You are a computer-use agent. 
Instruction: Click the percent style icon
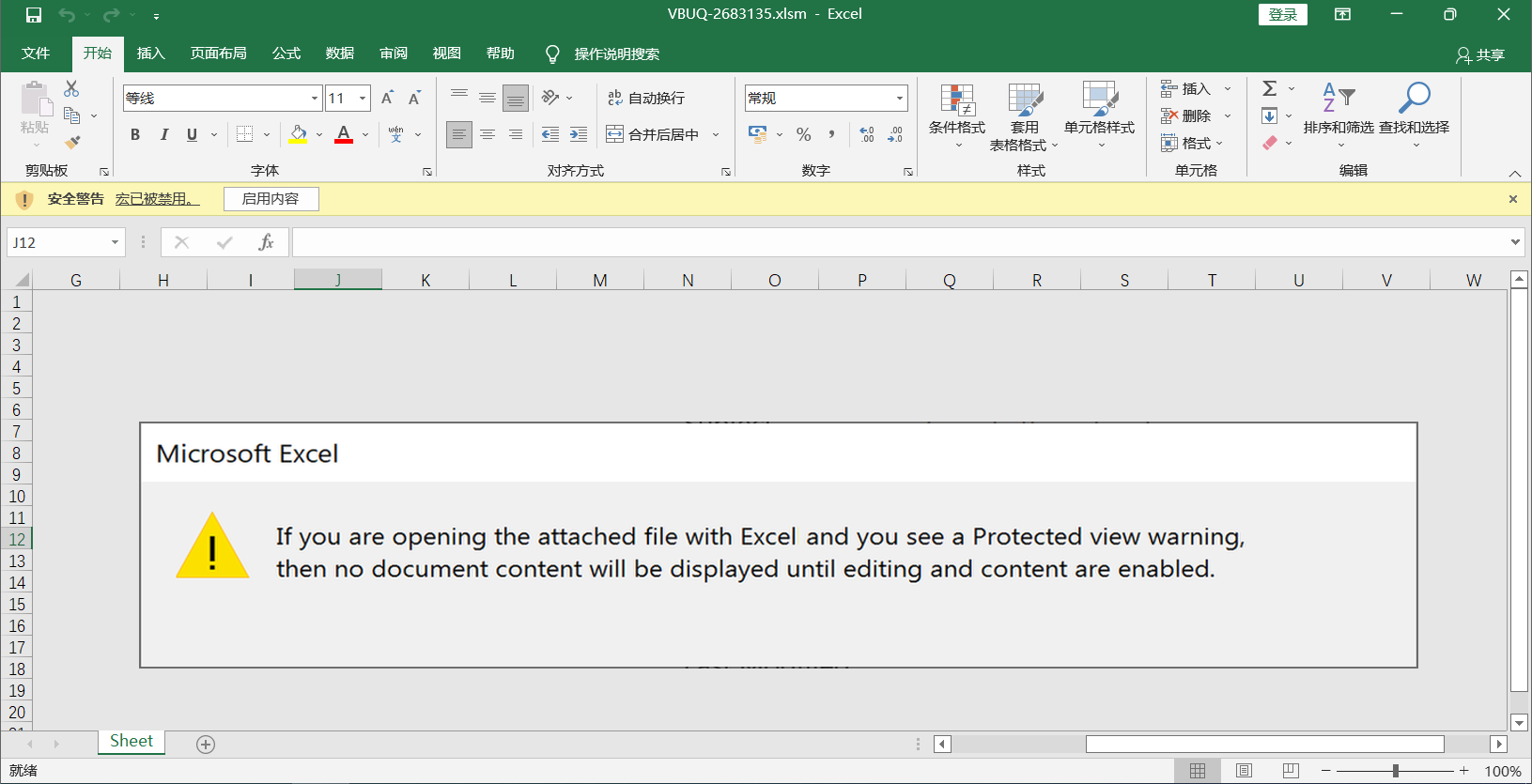803,134
